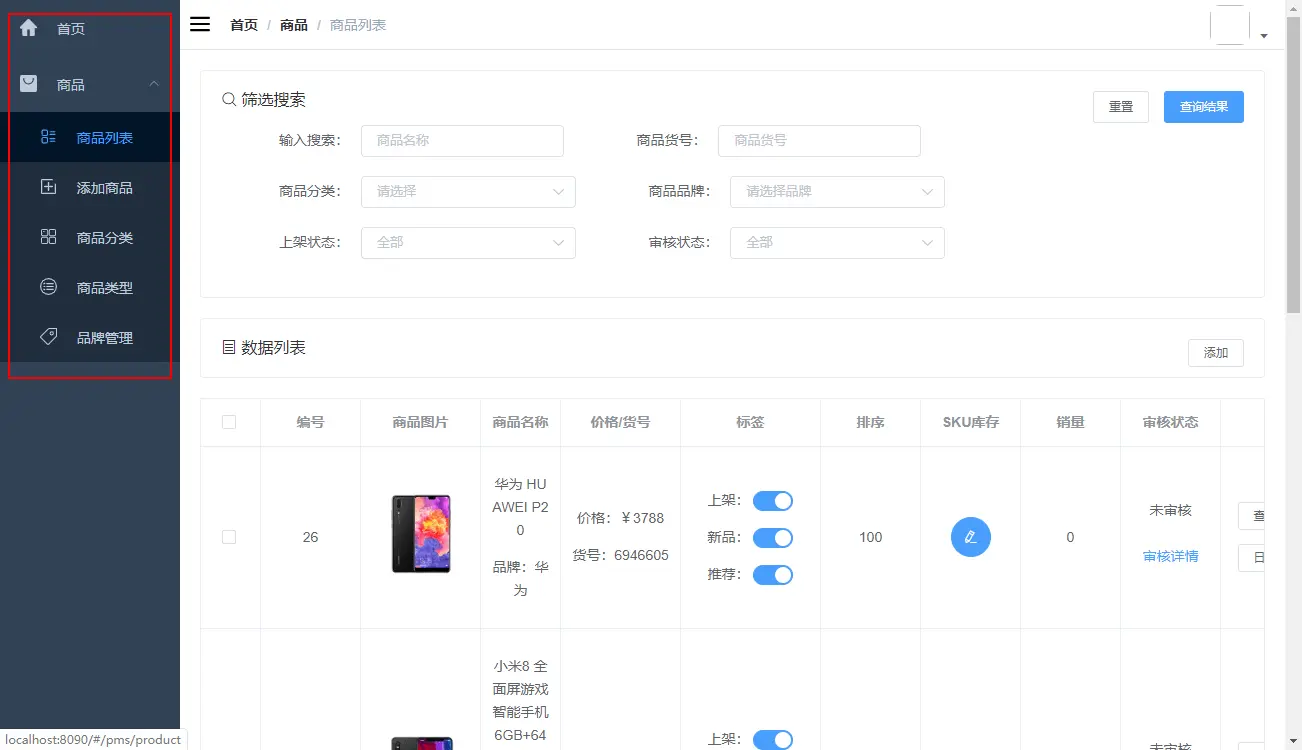The width and height of the screenshot is (1302, 750).
Task: Click the grid icon beside 商品分类
Action: (48, 237)
